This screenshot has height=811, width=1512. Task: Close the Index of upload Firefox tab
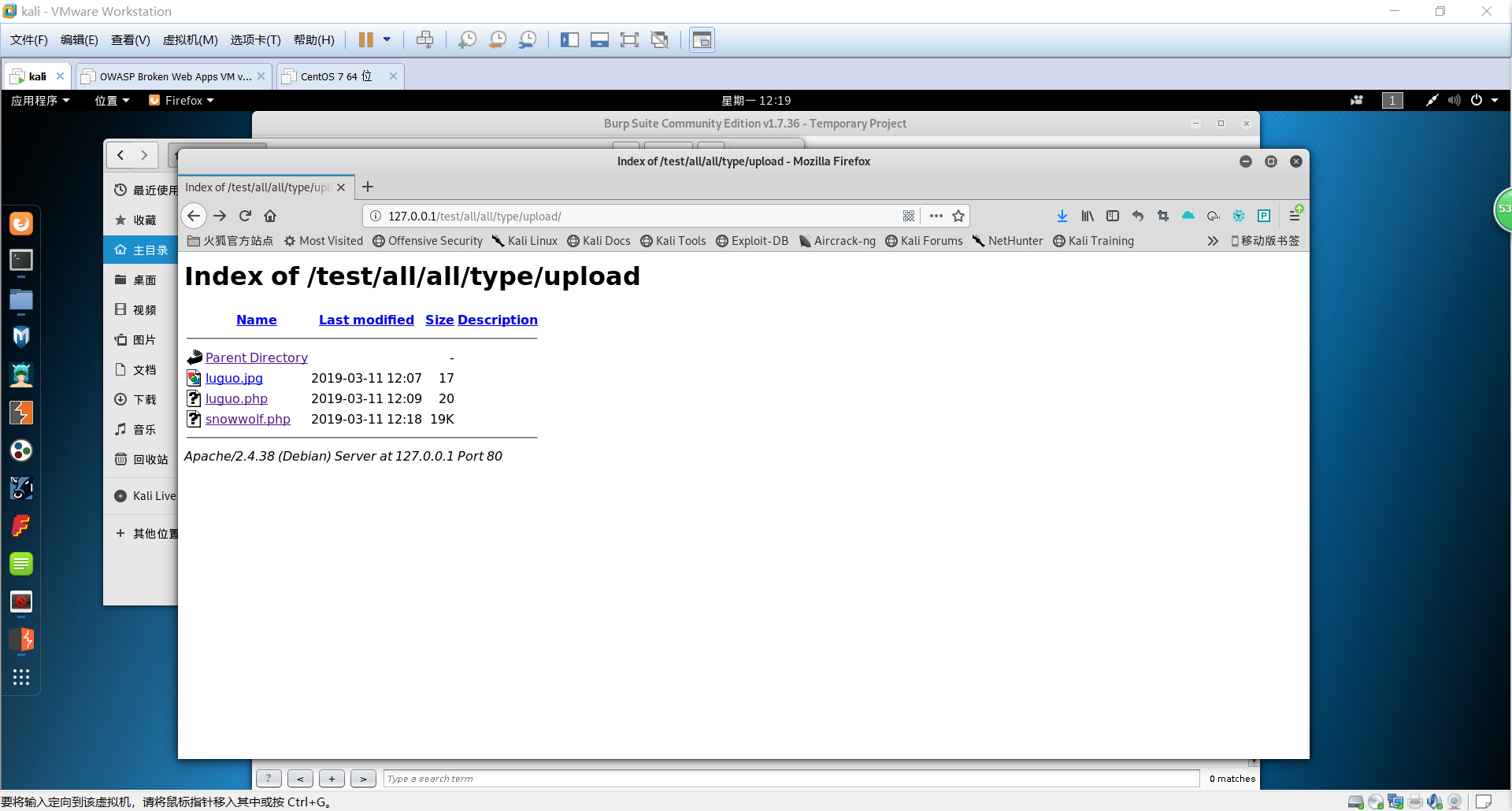point(341,187)
